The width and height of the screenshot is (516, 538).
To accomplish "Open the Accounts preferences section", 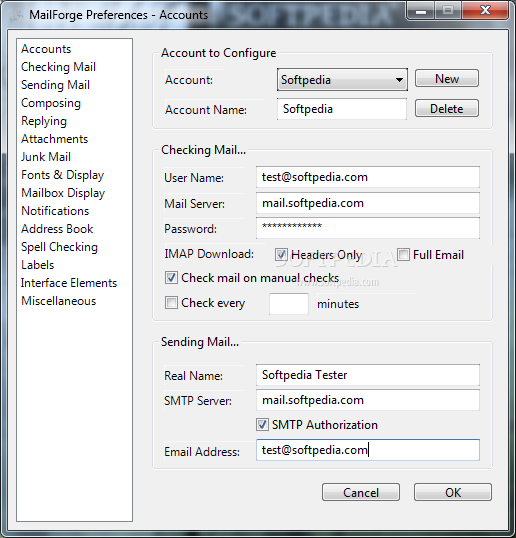I will pyautogui.click(x=46, y=49).
